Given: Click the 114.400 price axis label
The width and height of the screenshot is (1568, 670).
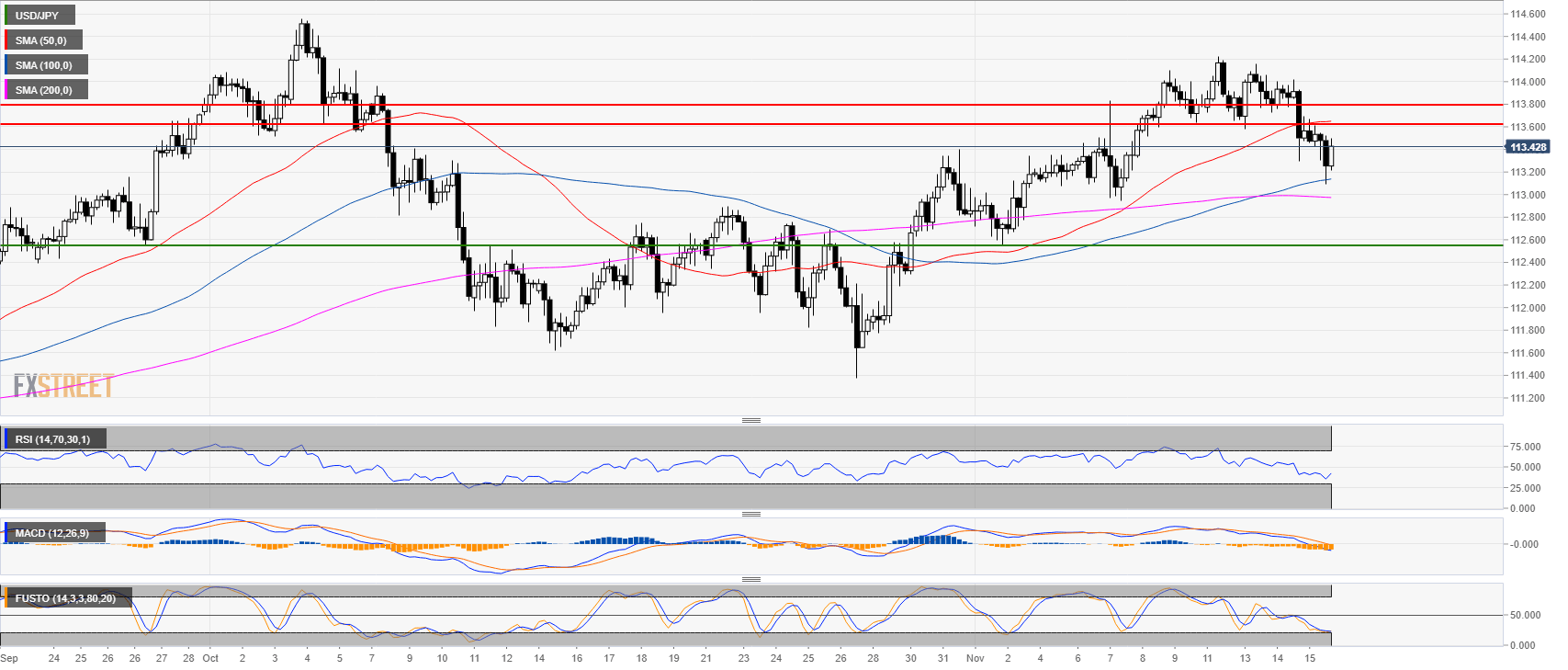Looking at the screenshot, I should (1528, 37).
